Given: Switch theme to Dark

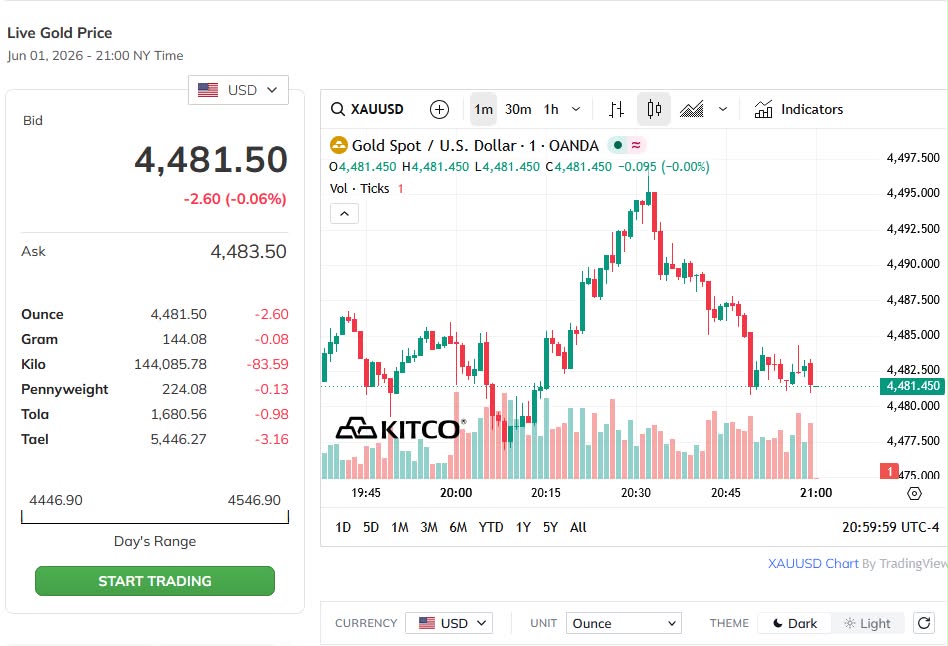Looking at the screenshot, I should pyautogui.click(x=794, y=623).
